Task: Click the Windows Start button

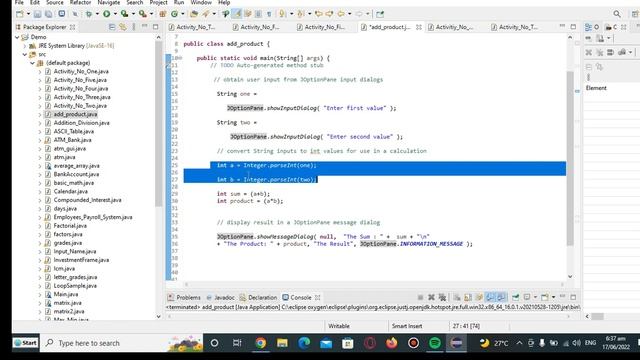Action: pyautogui.click(x=25, y=343)
